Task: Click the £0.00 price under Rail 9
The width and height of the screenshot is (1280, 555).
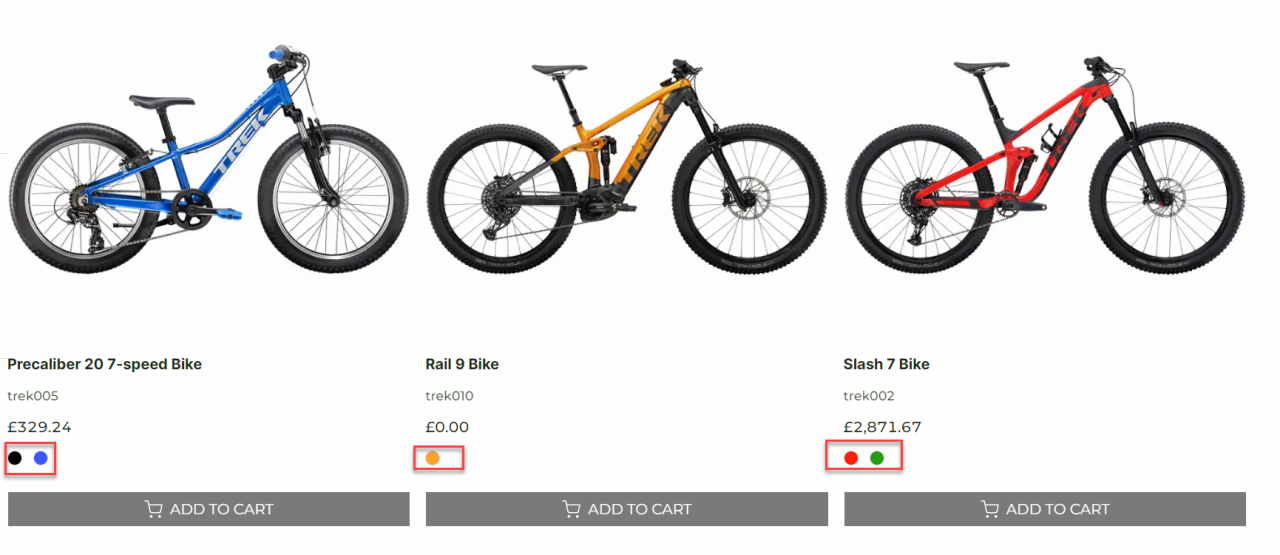Action: 447,427
